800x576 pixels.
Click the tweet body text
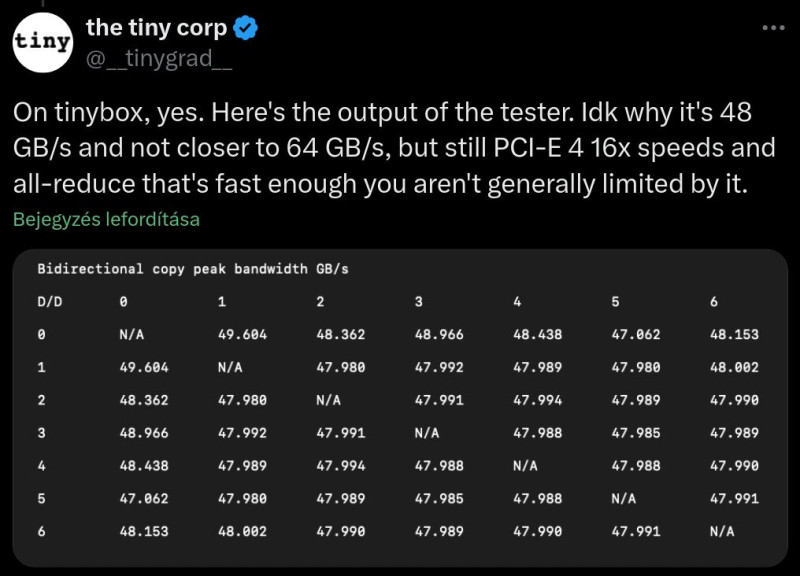pos(394,148)
